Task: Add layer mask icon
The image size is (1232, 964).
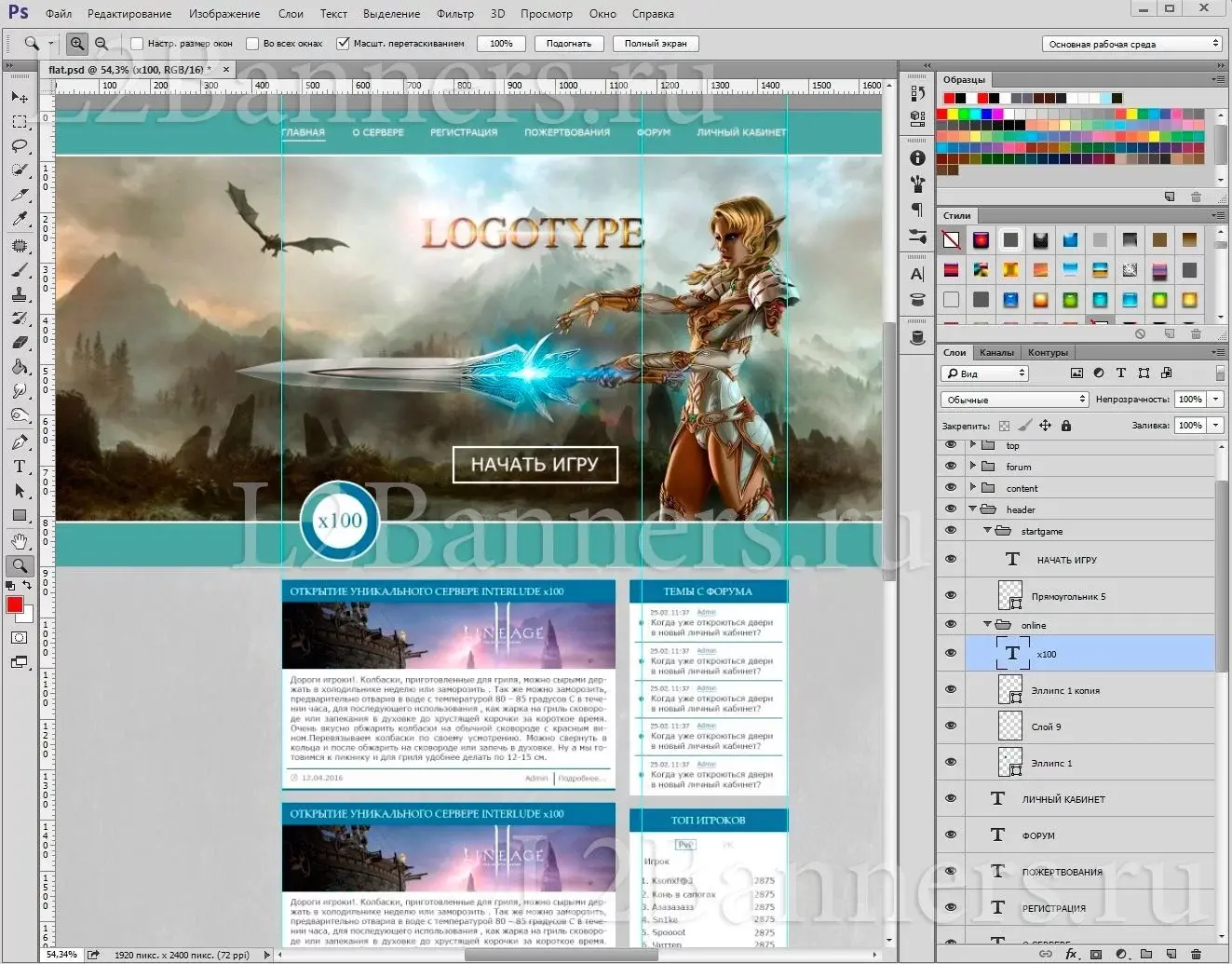Action: click(1096, 954)
